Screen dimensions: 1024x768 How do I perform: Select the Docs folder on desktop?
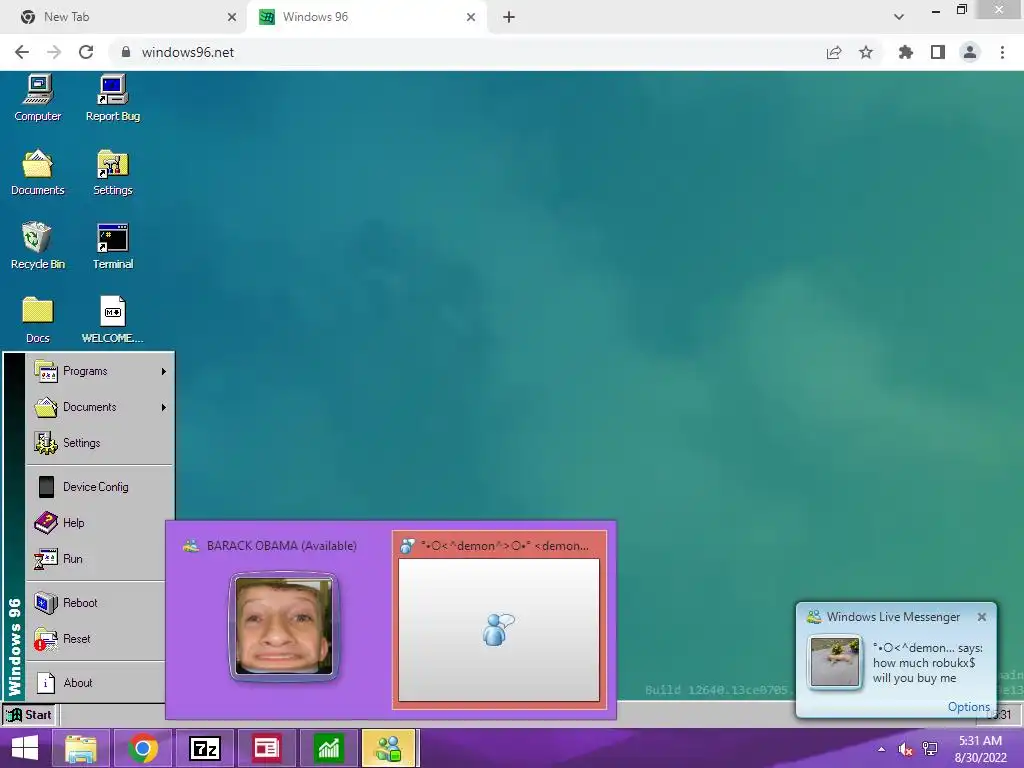tap(37, 320)
